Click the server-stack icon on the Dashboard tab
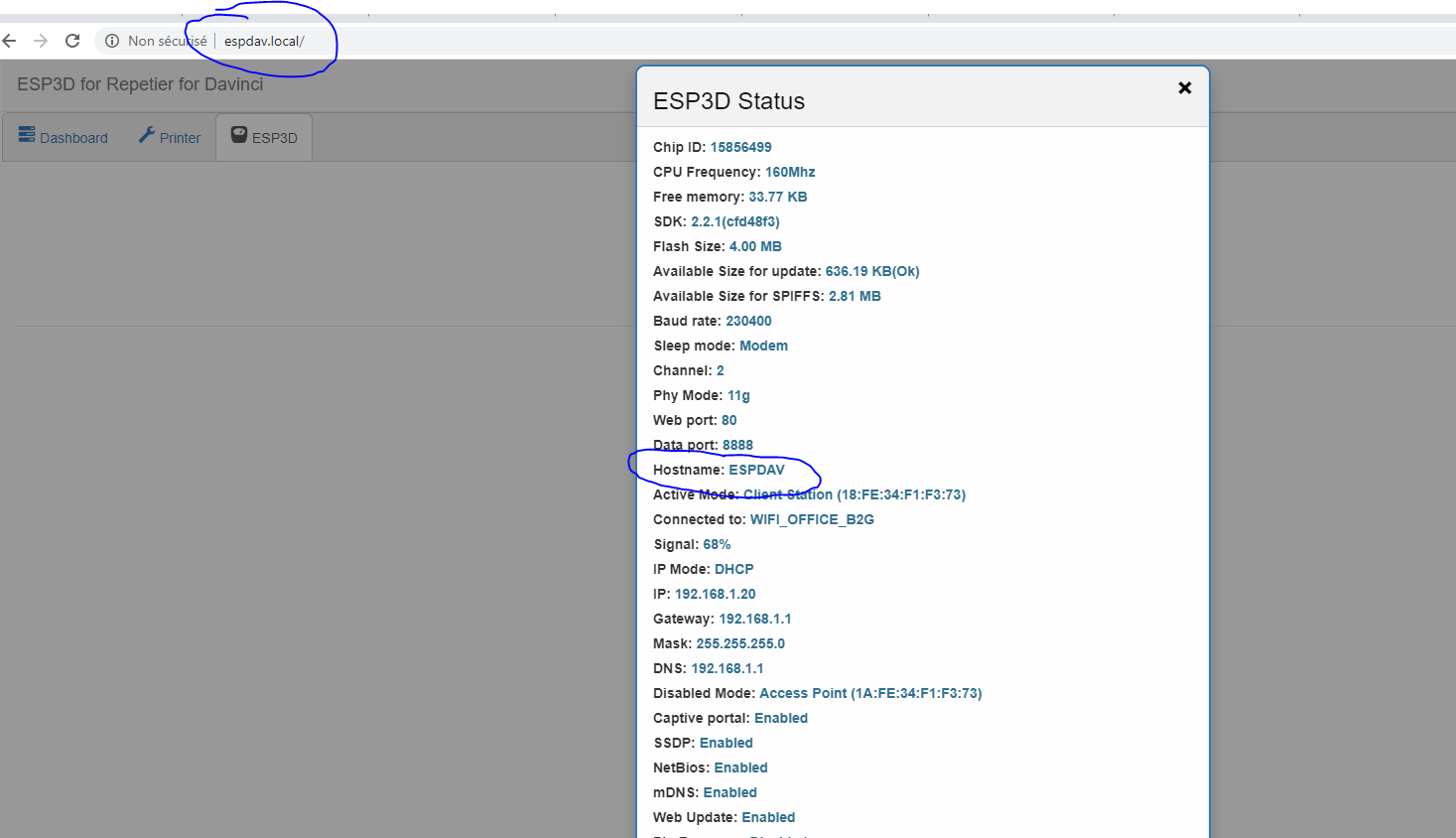This screenshot has width=1456, height=838. pos(27,137)
